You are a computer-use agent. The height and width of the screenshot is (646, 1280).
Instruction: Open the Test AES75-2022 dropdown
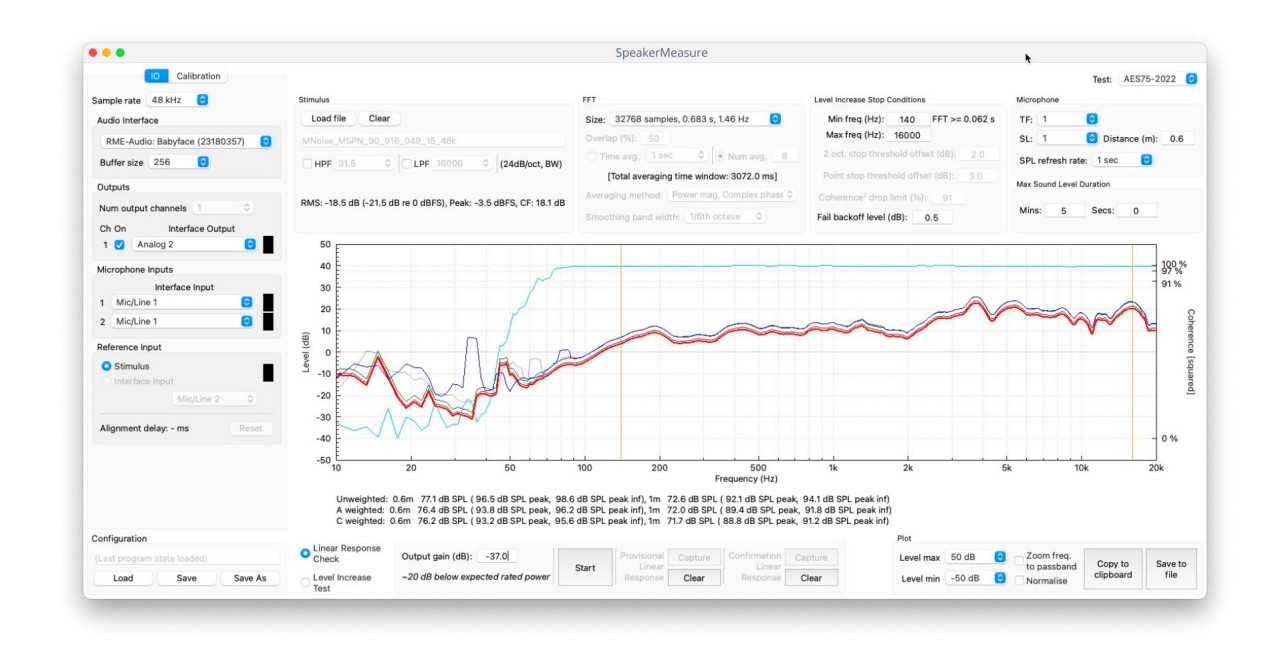(1158, 79)
